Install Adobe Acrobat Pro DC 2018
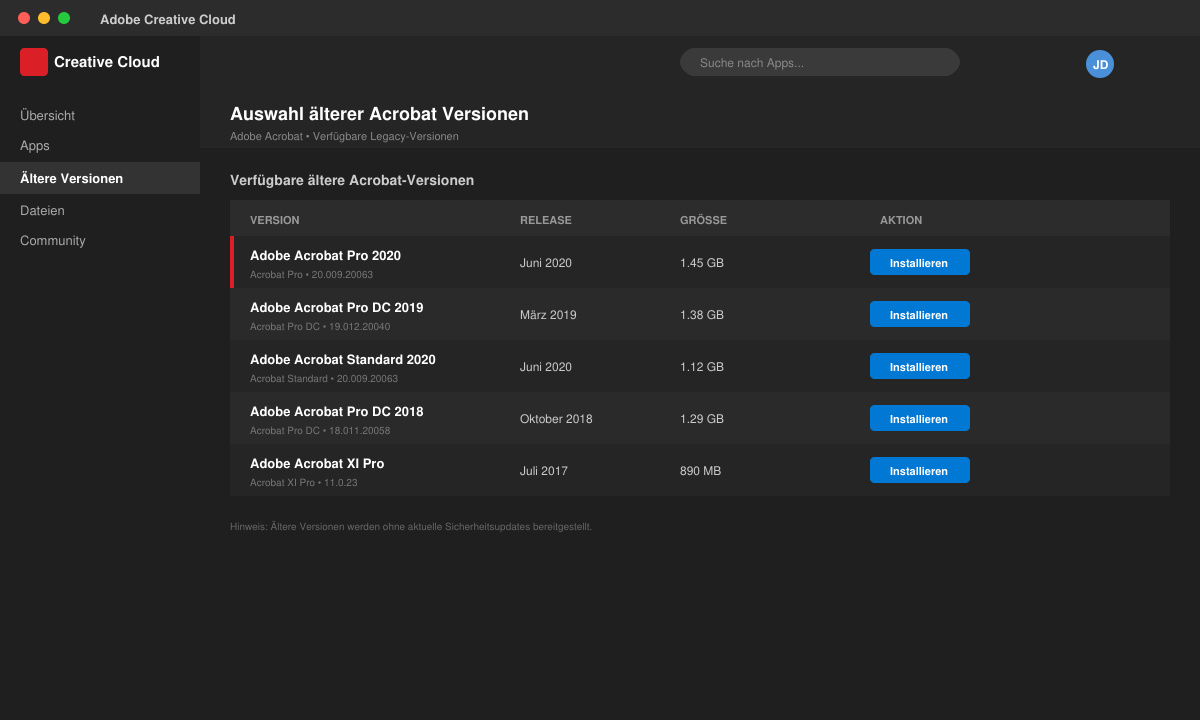Screen dimensions: 1200x720 [x=920, y=418]
